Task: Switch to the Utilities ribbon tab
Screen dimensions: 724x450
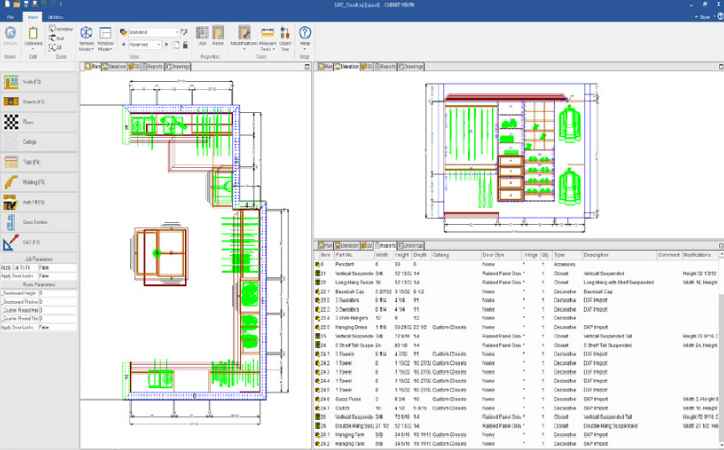Action: click(56, 17)
